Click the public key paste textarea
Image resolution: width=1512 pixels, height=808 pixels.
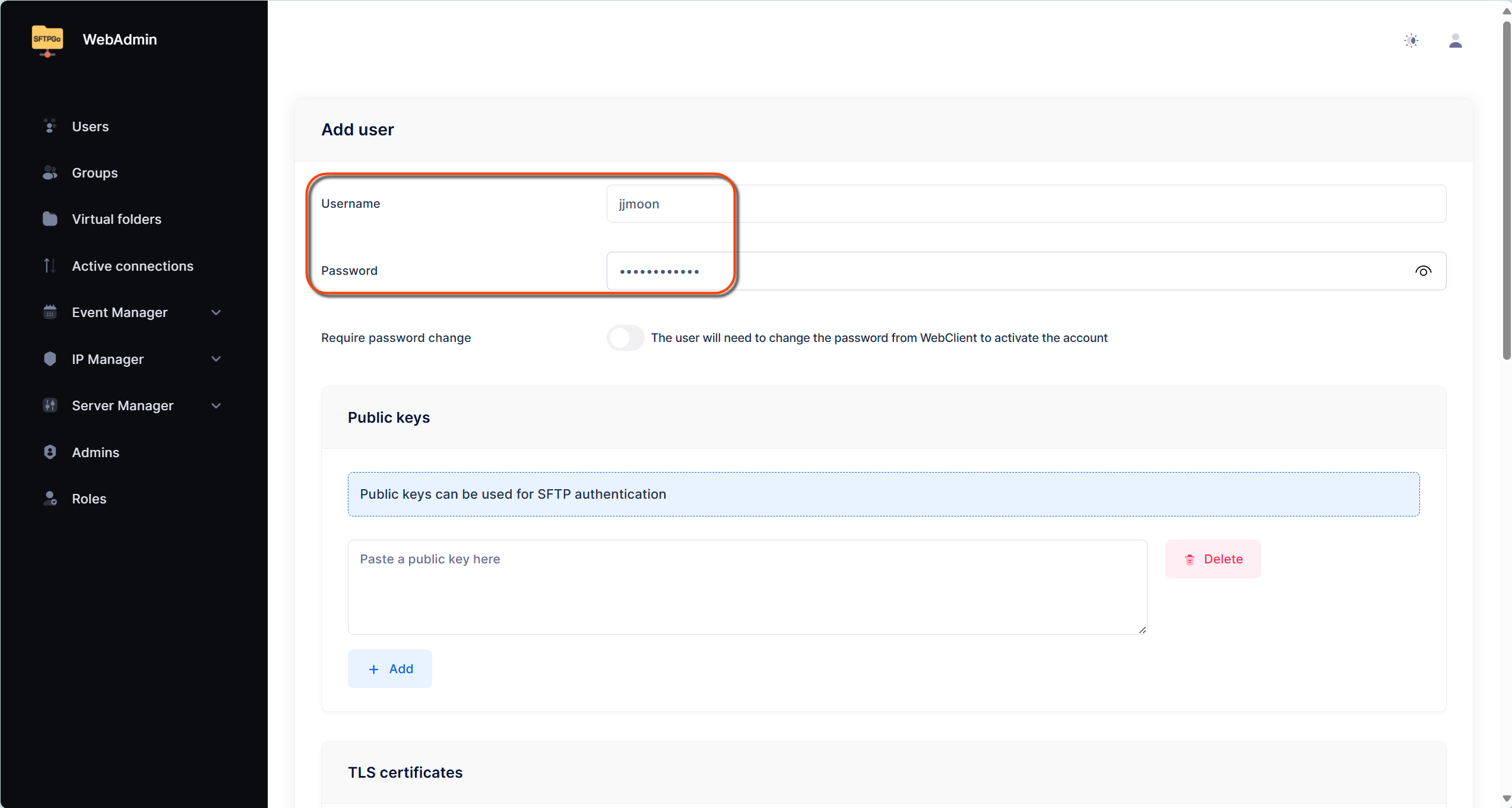click(747, 587)
